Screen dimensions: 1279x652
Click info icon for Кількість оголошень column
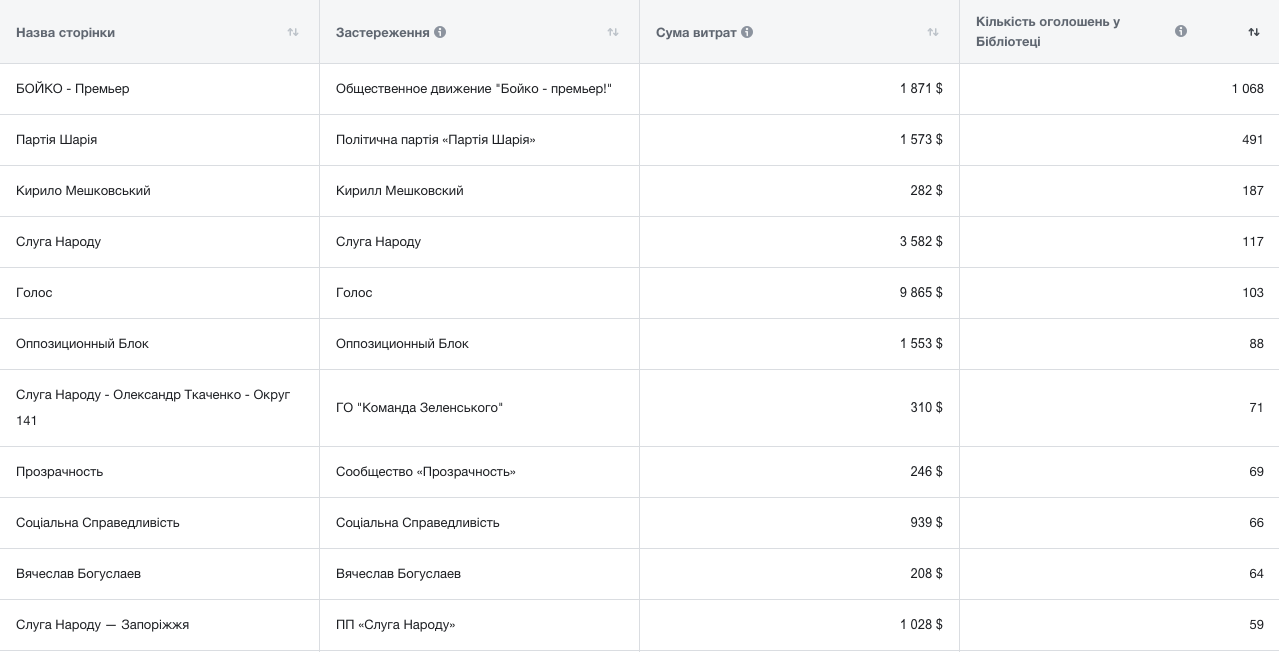point(1181,31)
